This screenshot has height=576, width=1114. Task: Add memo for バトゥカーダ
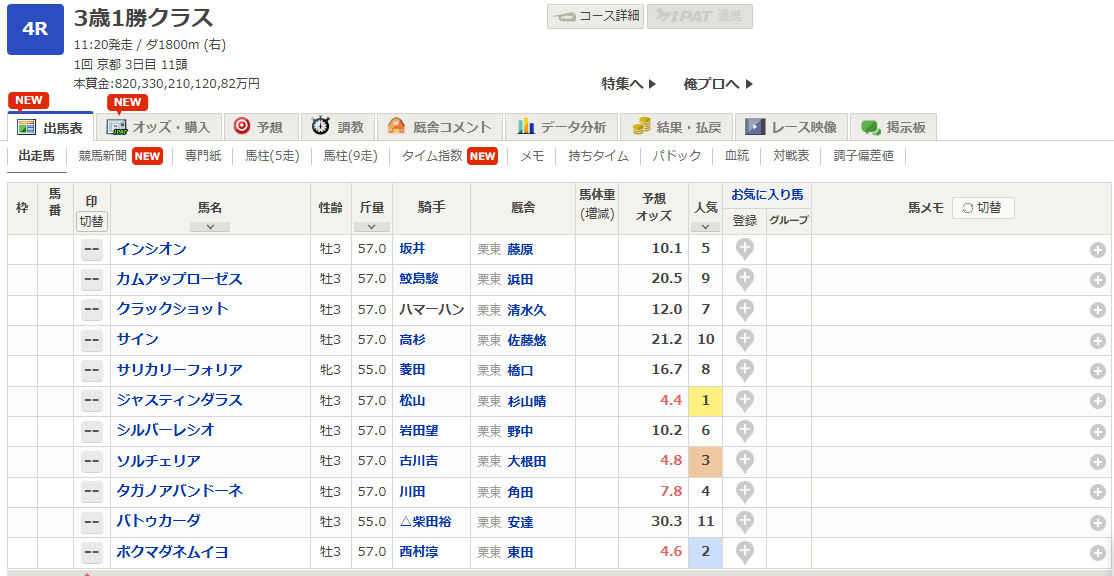[1098, 522]
